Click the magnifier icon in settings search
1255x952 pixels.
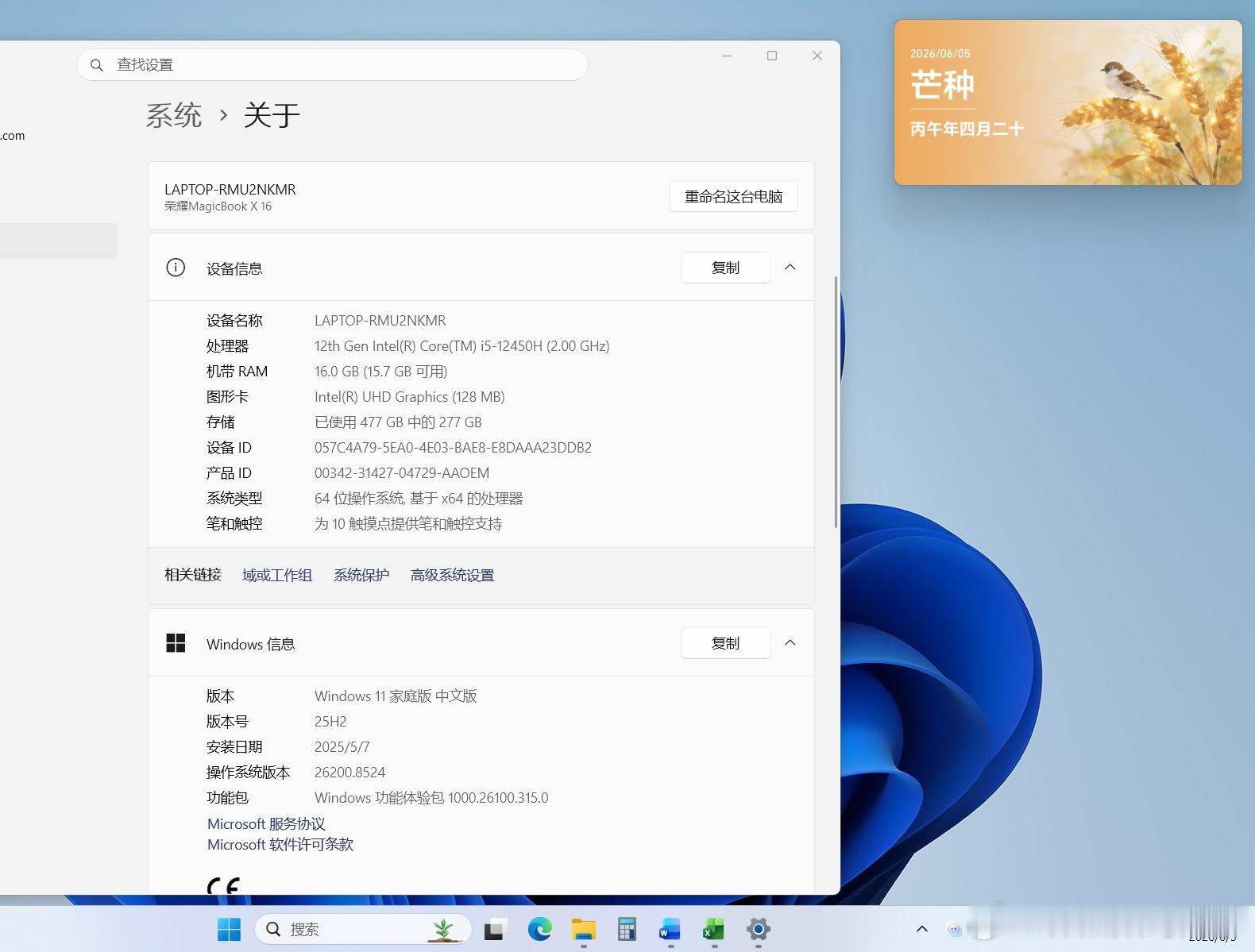pos(97,65)
